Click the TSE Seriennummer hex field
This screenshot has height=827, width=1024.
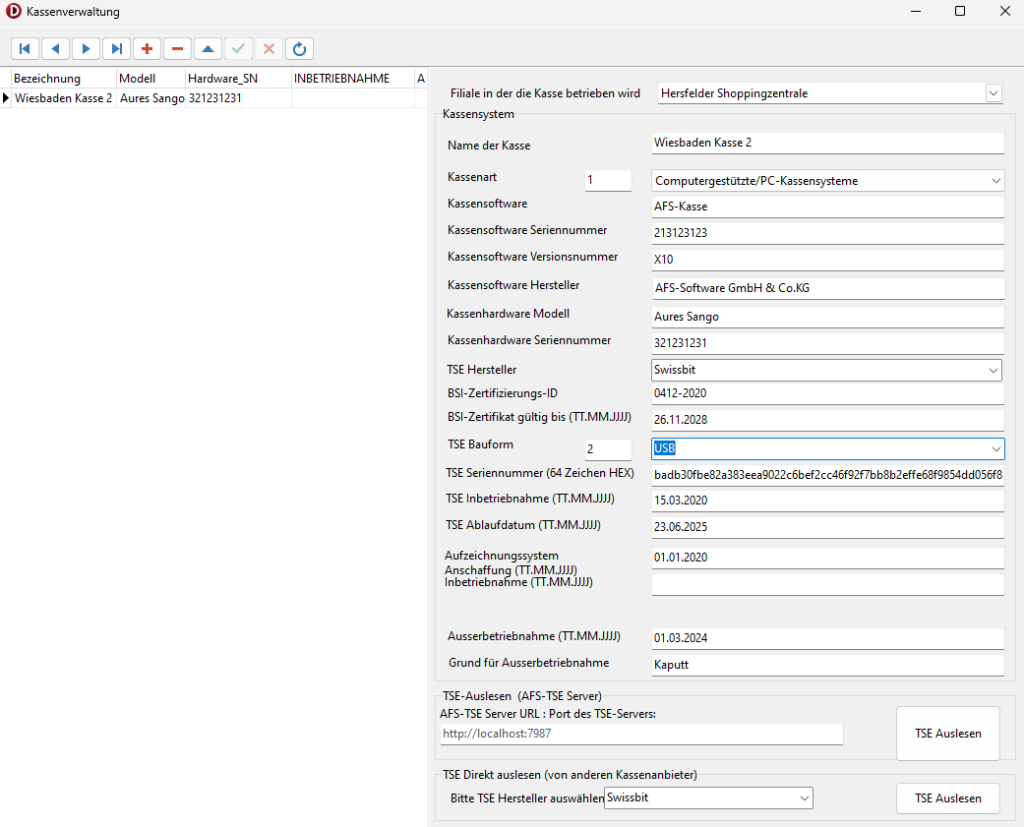point(827,475)
